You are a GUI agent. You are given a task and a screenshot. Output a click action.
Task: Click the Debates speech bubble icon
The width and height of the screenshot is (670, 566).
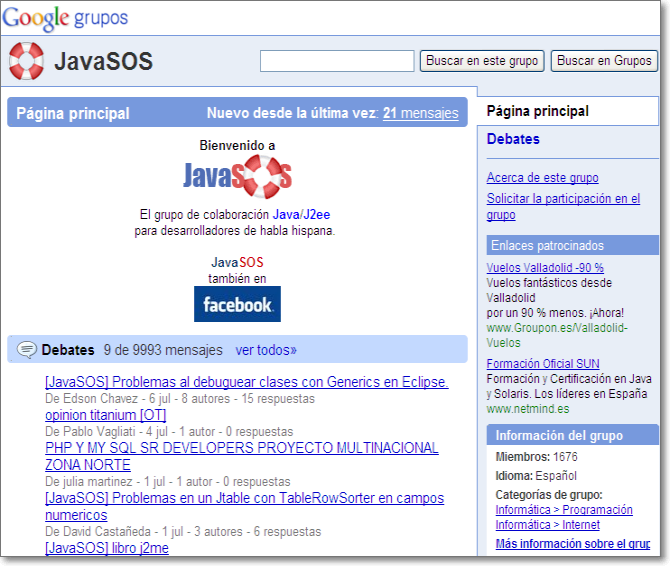tap(27, 350)
